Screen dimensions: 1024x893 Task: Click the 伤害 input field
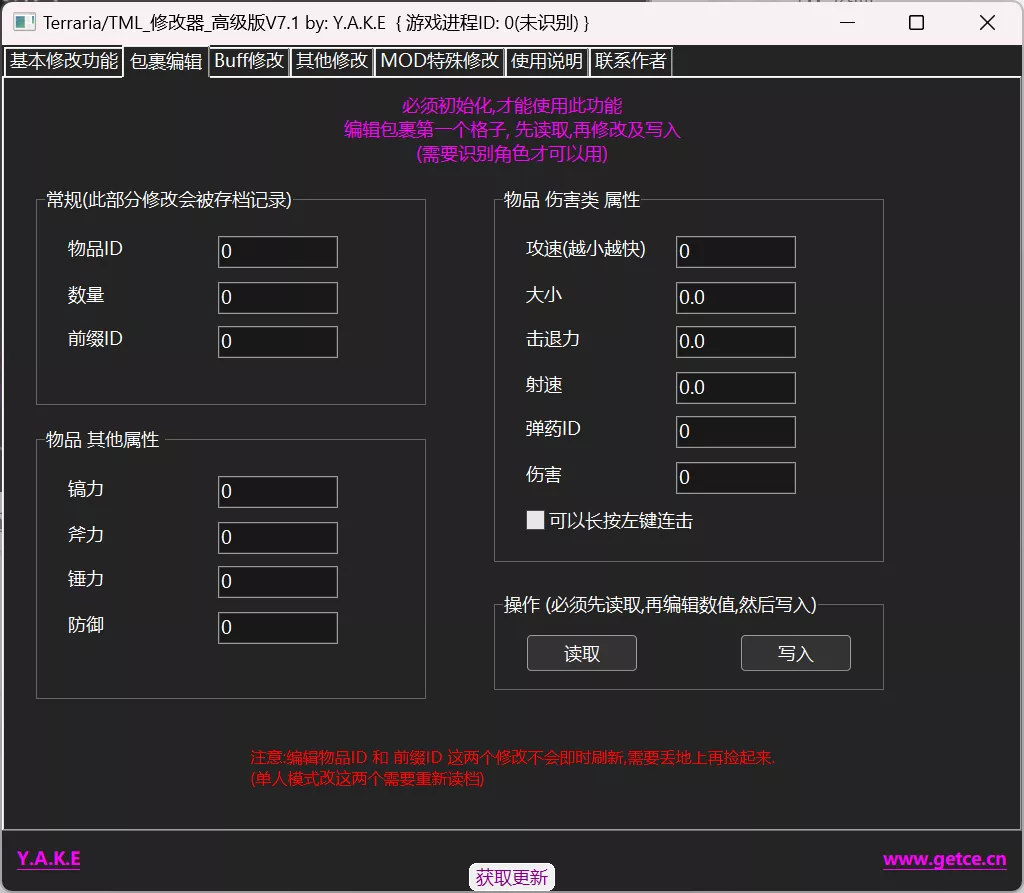tap(735, 478)
